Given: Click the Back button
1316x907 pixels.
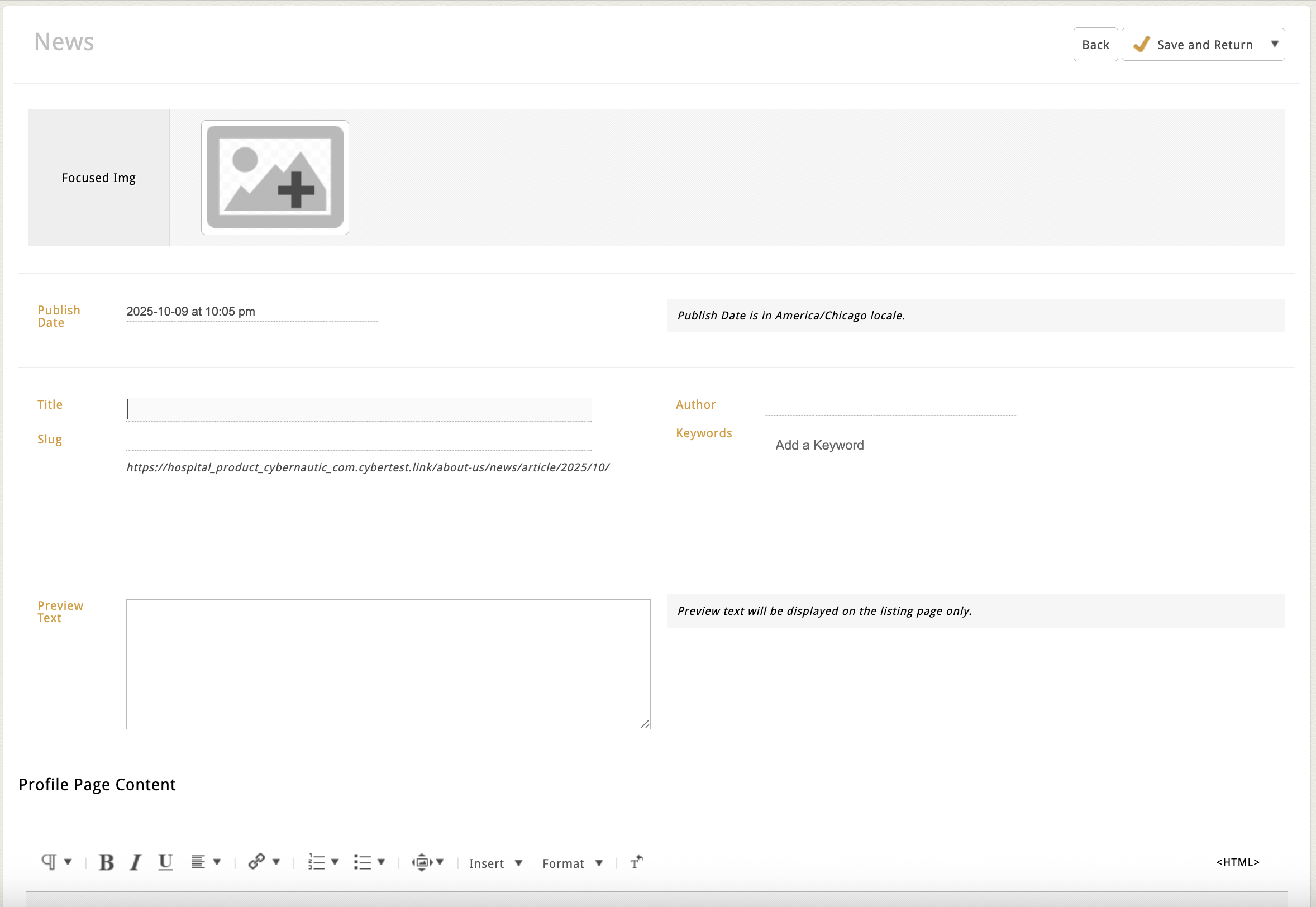Looking at the screenshot, I should click(x=1095, y=44).
